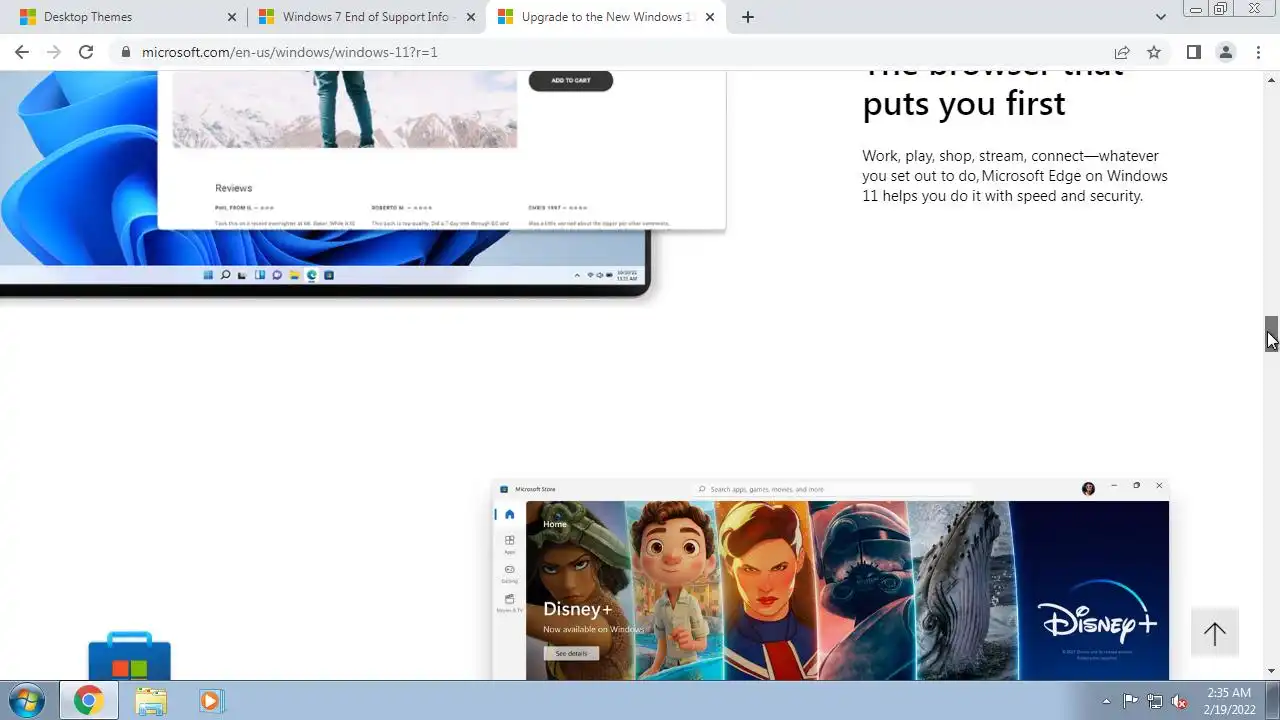Open Chrome three-dot menu
1280x720 pixels.
(1258, 52)
